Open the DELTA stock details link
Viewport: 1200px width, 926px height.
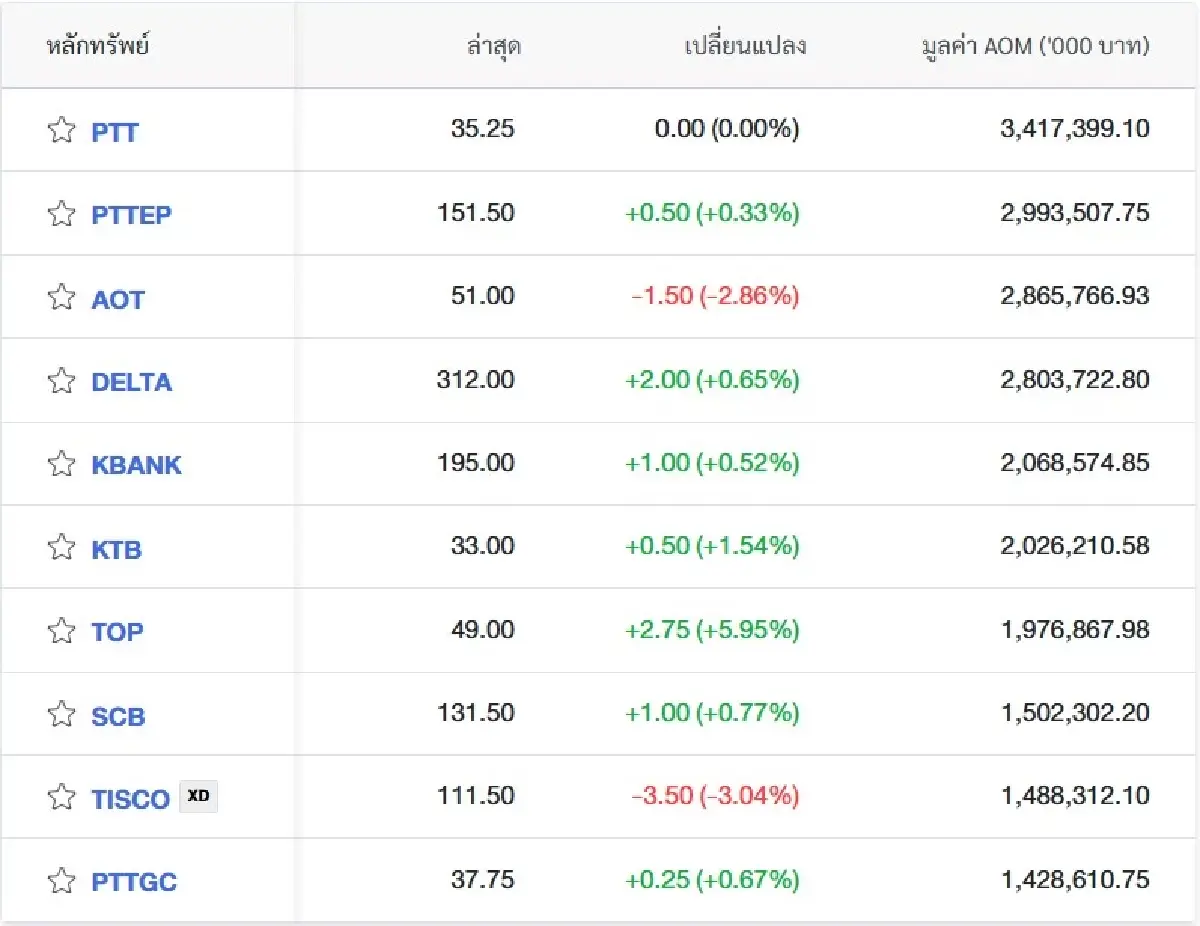tap(131, 381)
